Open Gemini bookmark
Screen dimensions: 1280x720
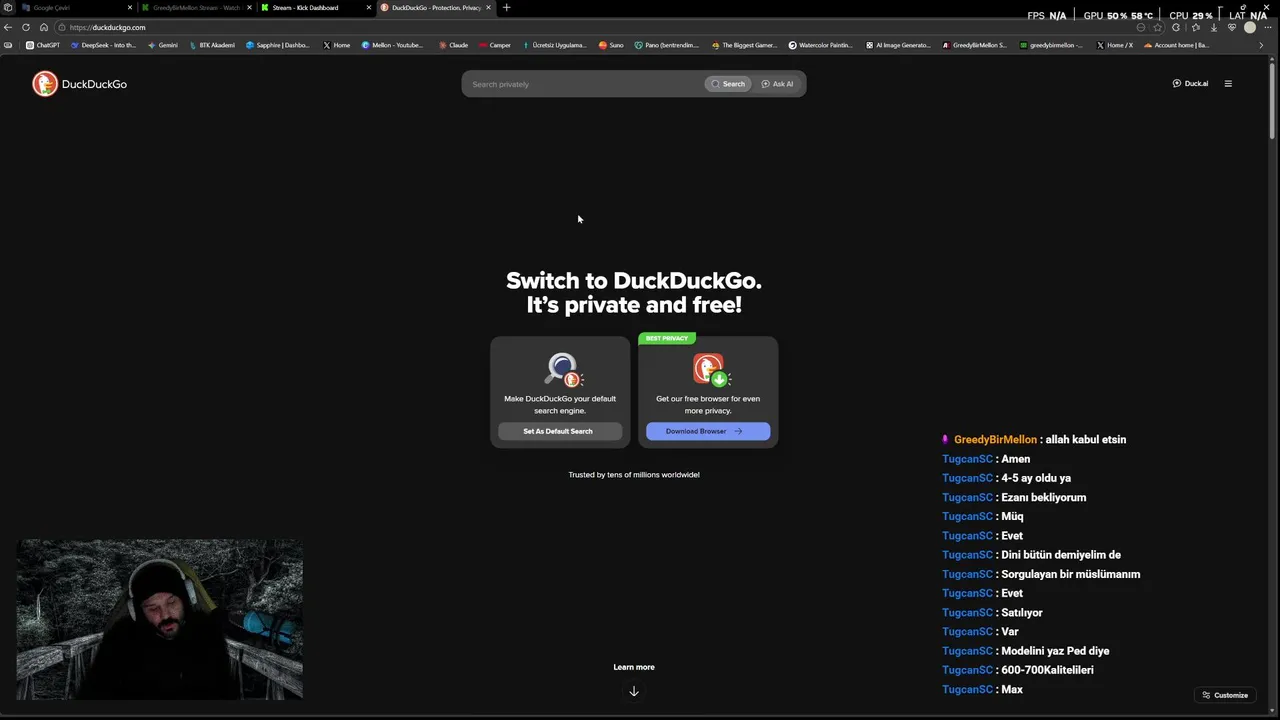162,45
